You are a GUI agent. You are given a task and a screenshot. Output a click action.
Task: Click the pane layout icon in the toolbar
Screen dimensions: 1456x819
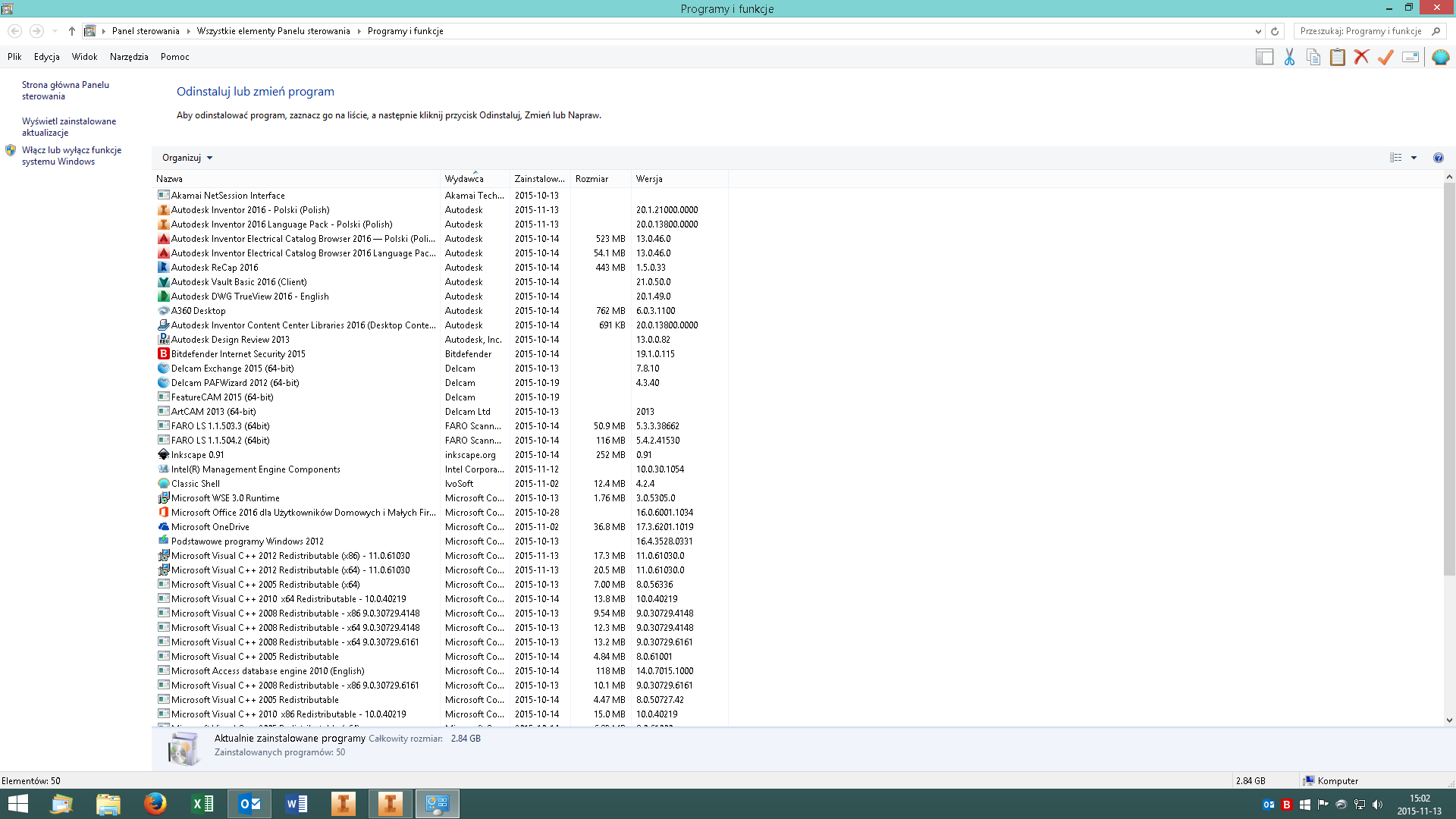coord(1264,57)
